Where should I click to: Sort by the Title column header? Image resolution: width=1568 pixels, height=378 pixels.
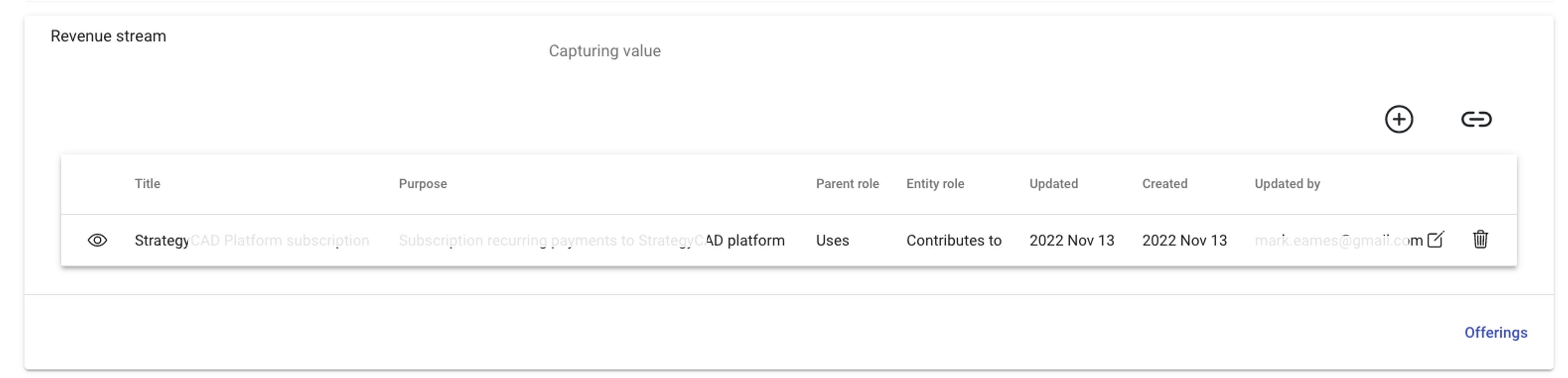point(147,184)
